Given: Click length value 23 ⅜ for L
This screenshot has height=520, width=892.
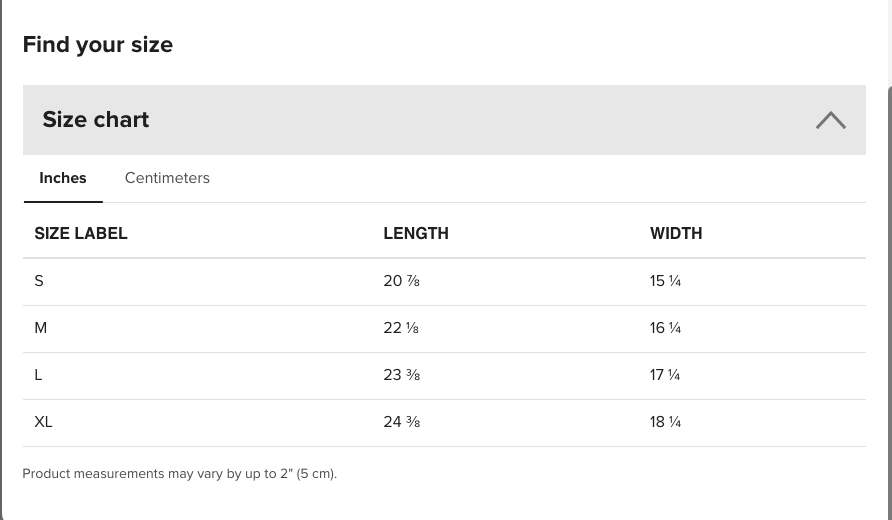Looking at the screenshot, I should (402, 375).
